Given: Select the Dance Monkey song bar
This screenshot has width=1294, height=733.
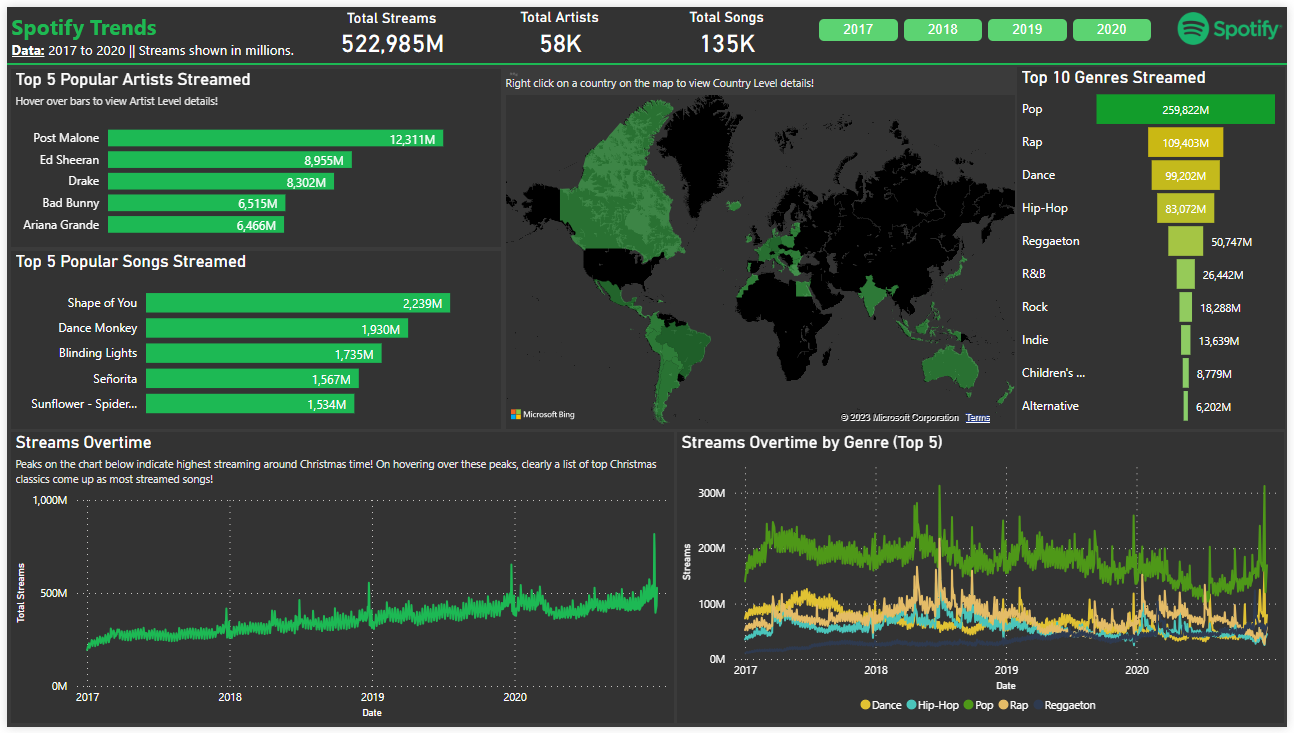Looking at the screenshot, I should click(277, 328).
